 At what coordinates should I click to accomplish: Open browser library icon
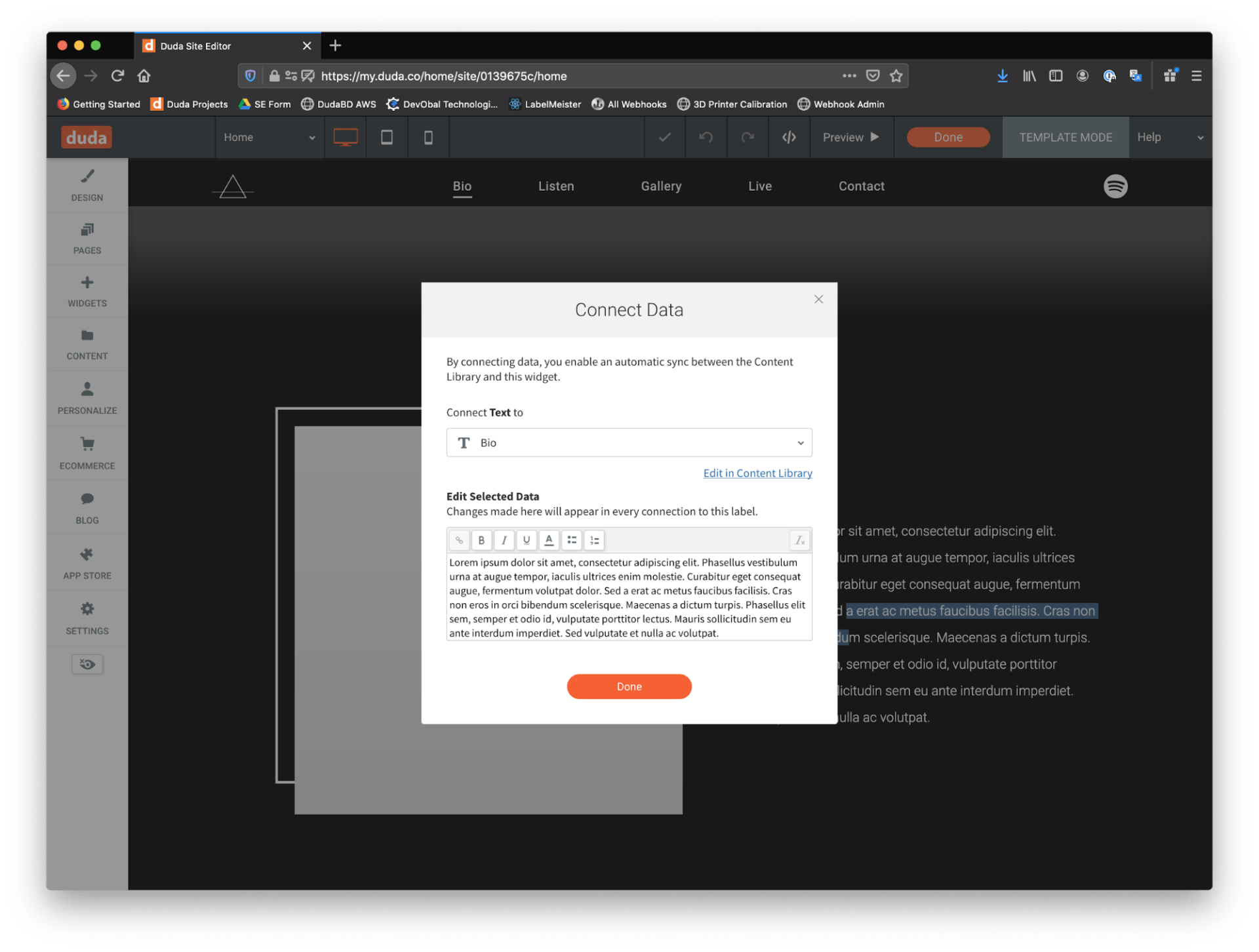click(x=1029, y=76)
